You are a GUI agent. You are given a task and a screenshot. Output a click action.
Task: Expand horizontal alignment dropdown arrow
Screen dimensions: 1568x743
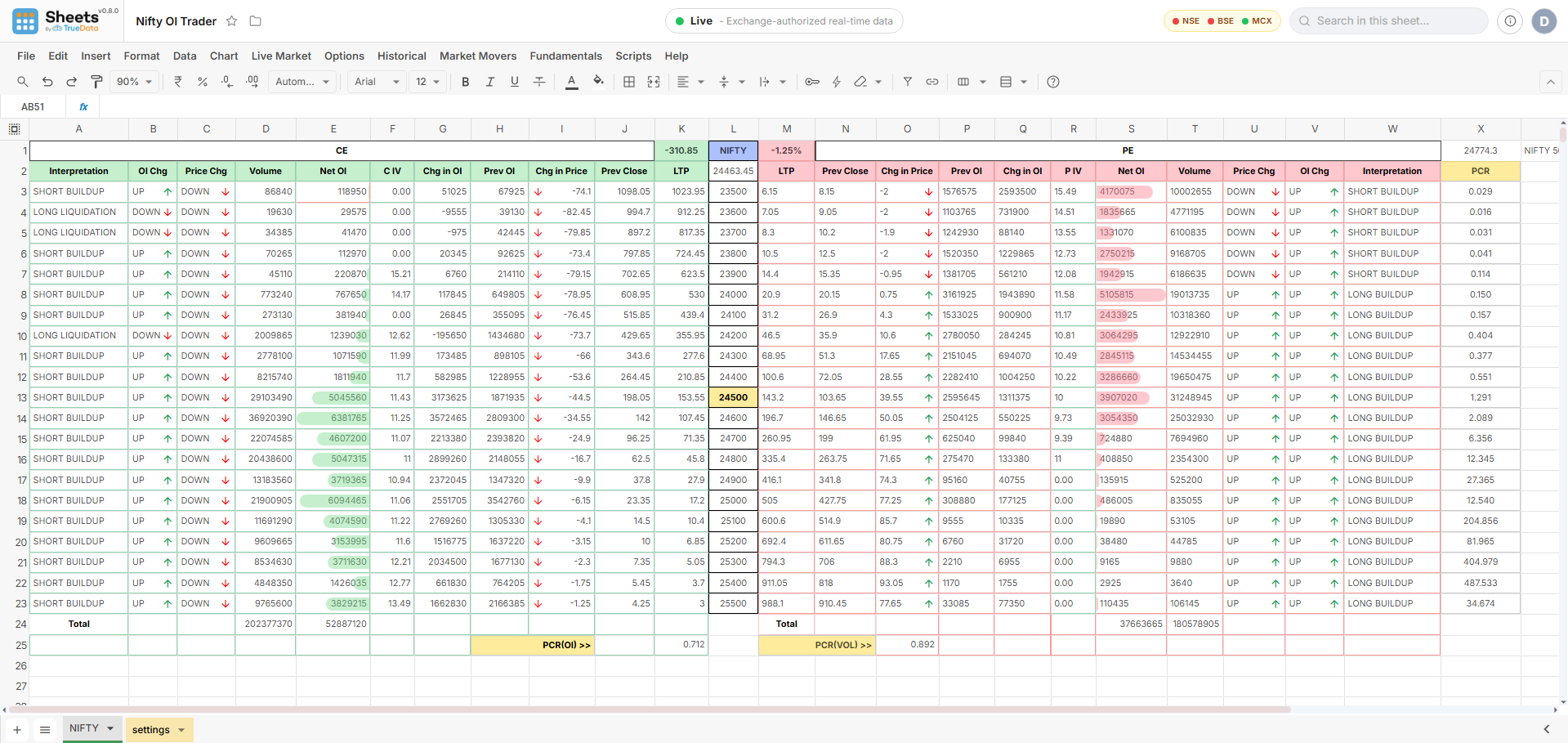click(x=701, y=82)
